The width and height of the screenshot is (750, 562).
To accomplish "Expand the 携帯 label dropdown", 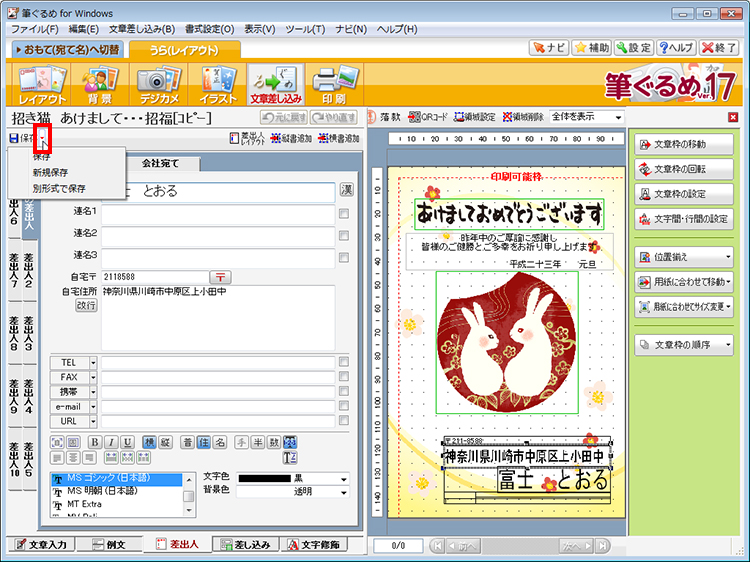I will (x=93, y=392).
